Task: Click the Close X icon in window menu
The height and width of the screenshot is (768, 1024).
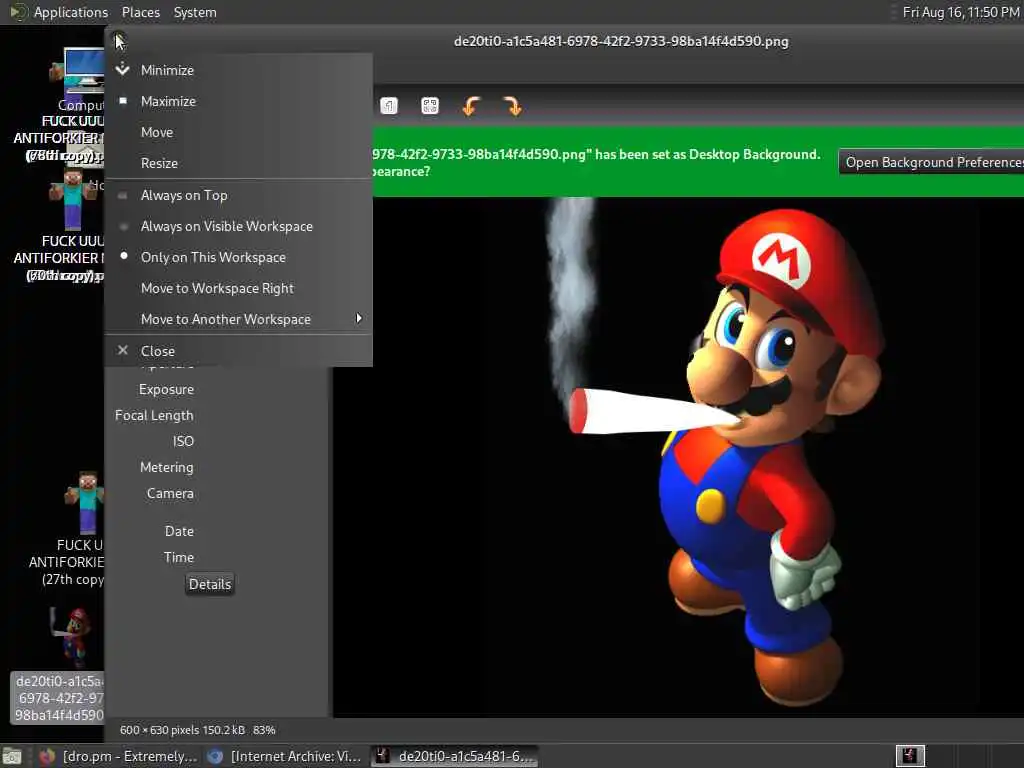Action: pyautogui.click(x=123, y=351)
